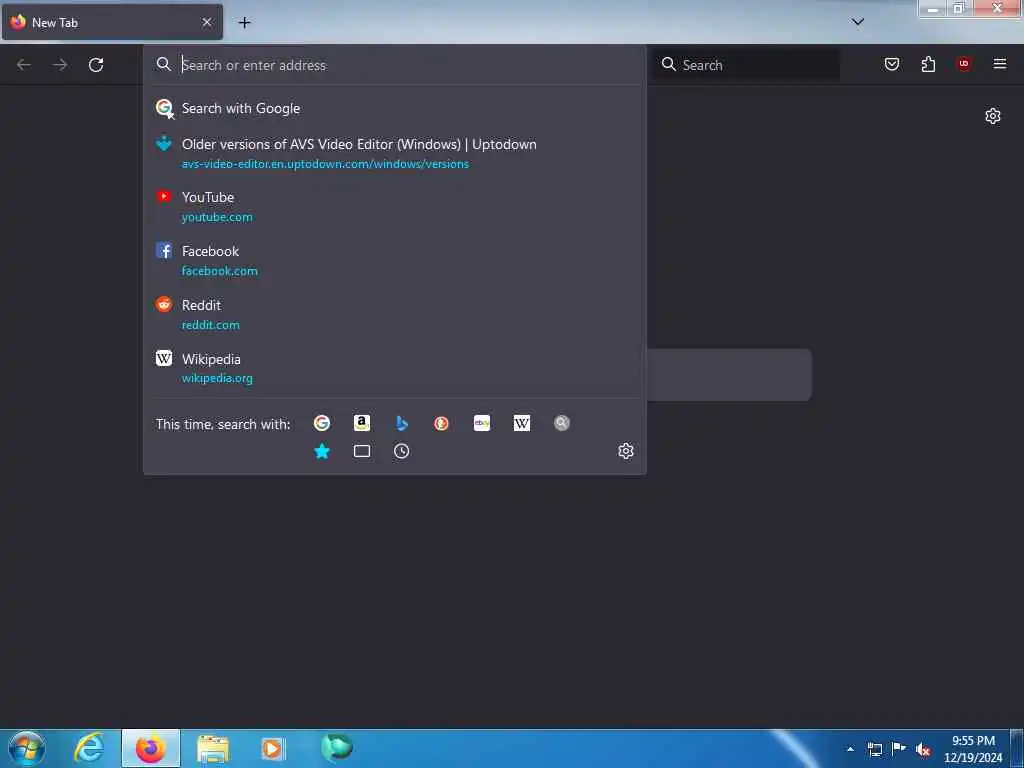
Task: Open the Extensions puzzle icon
Action: click(x=928, y=64)
